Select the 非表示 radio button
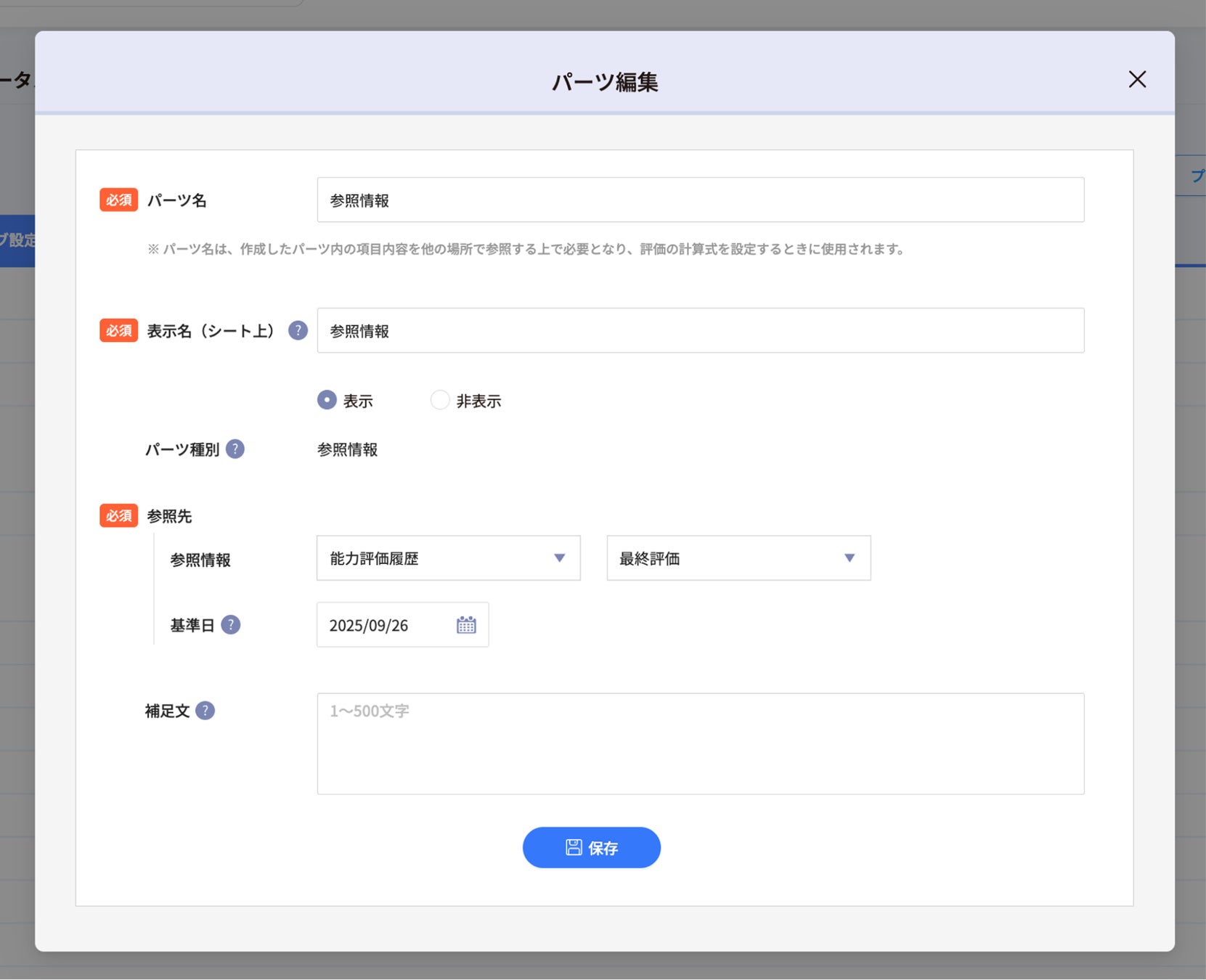Screen dimensions: 1206x980 tap(440, 400)
